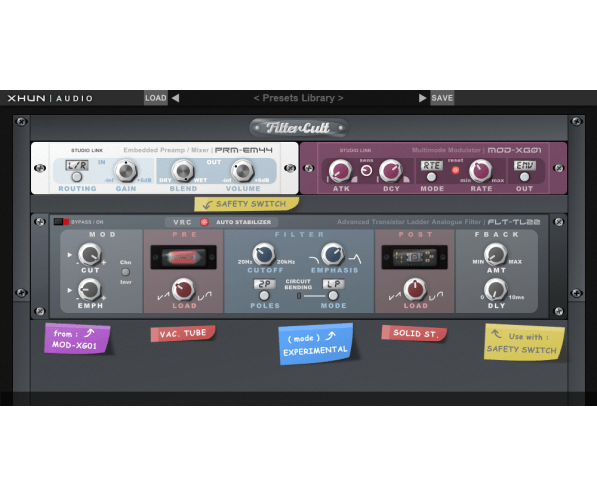This screenshot has width=597, height=497.
Task: Click the filter EMPHASIS knob
Action: click(x=333, y=254)
